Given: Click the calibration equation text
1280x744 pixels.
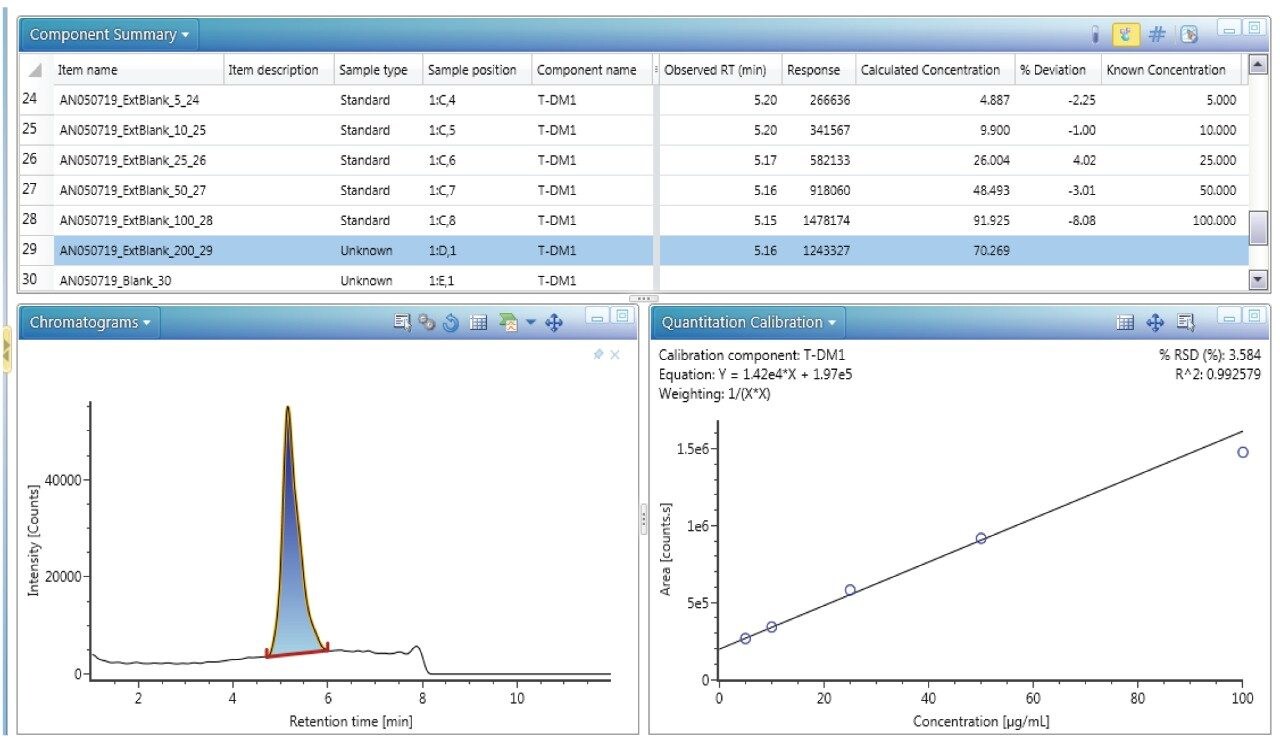Looking at the screenshot, I should (x=756, y=374).
